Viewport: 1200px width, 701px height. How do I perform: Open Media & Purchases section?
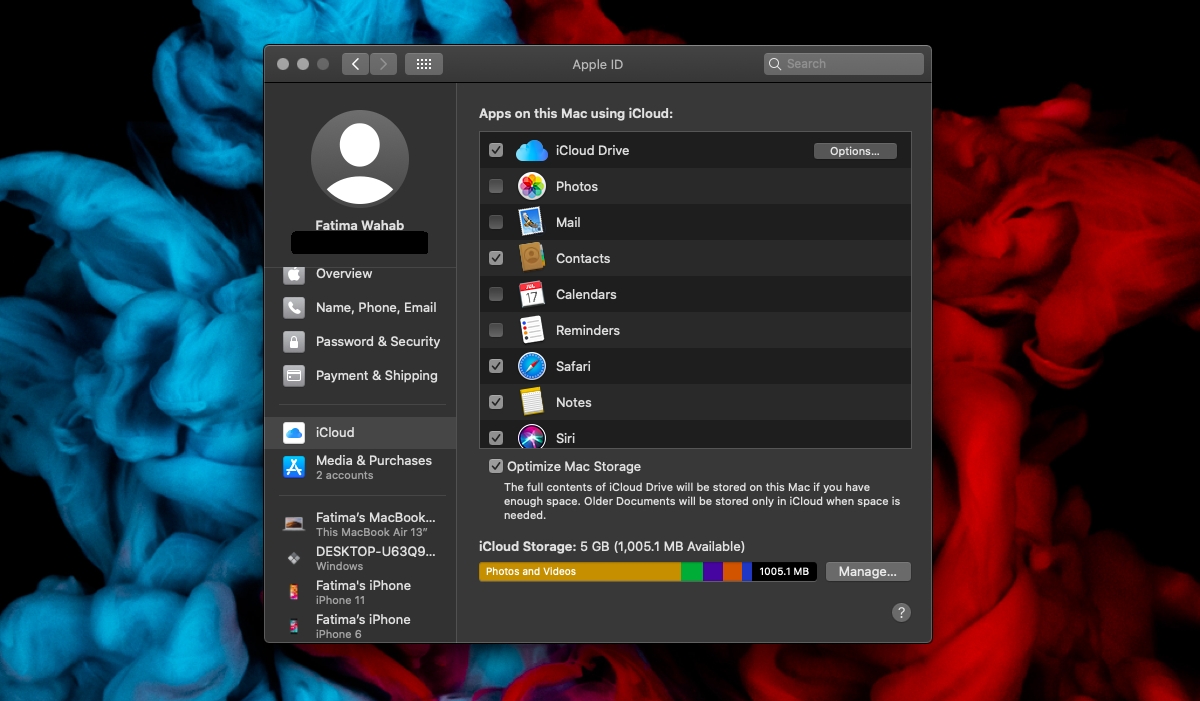pos(361,467)
